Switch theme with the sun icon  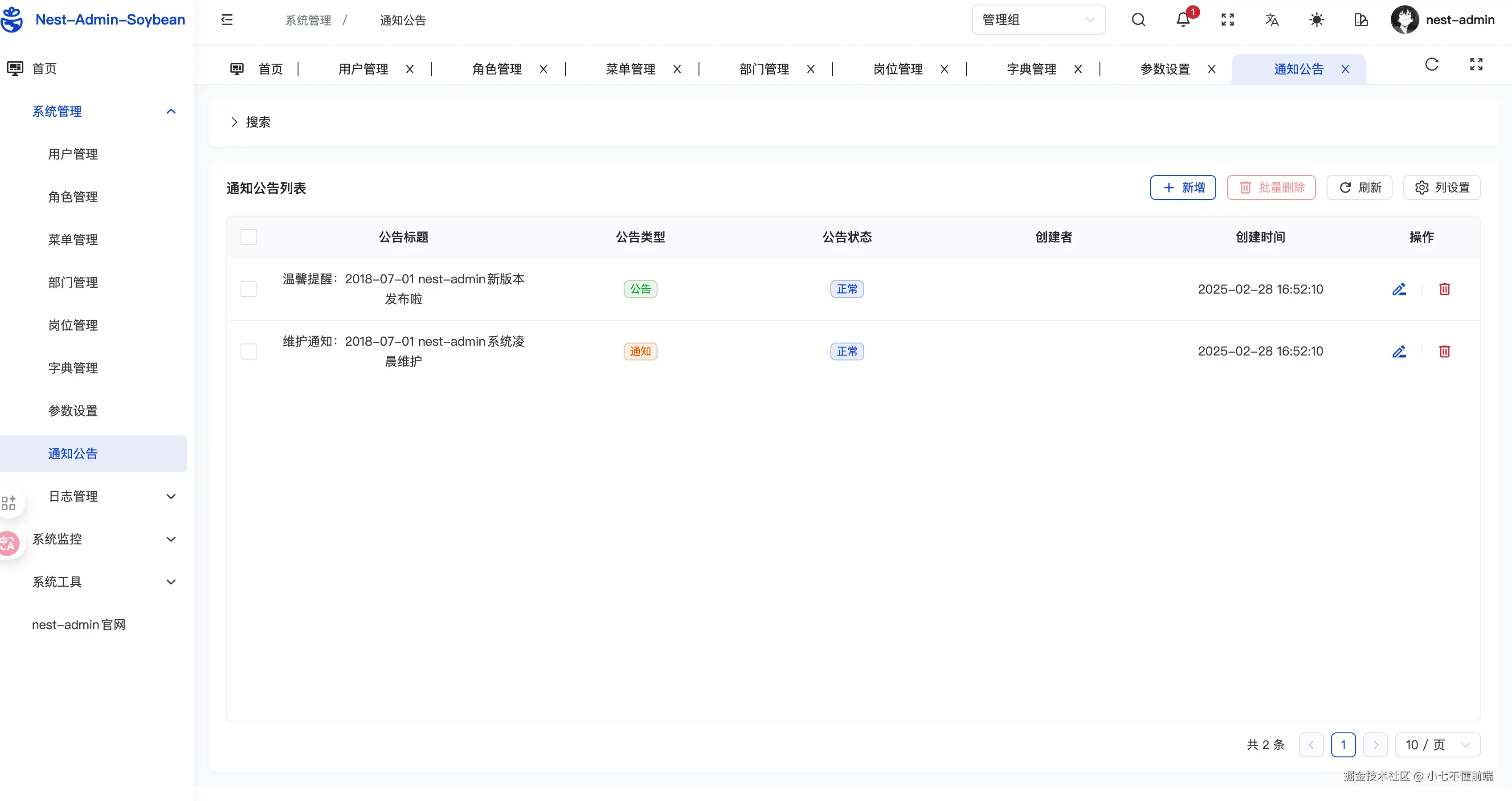1316,20
